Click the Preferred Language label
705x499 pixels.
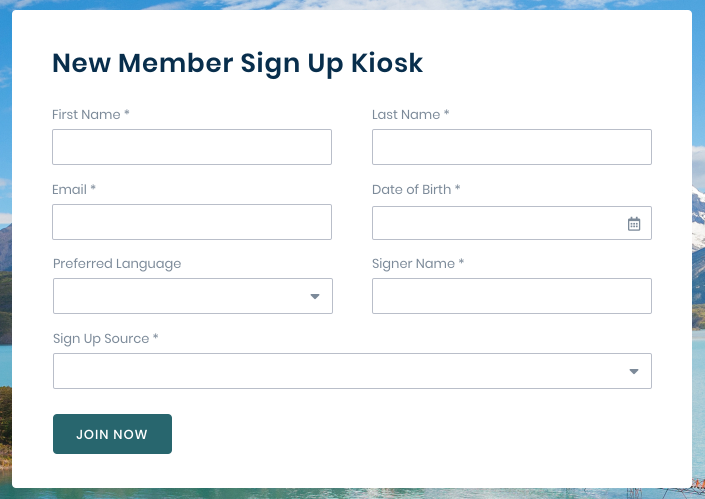pos(117,264)
